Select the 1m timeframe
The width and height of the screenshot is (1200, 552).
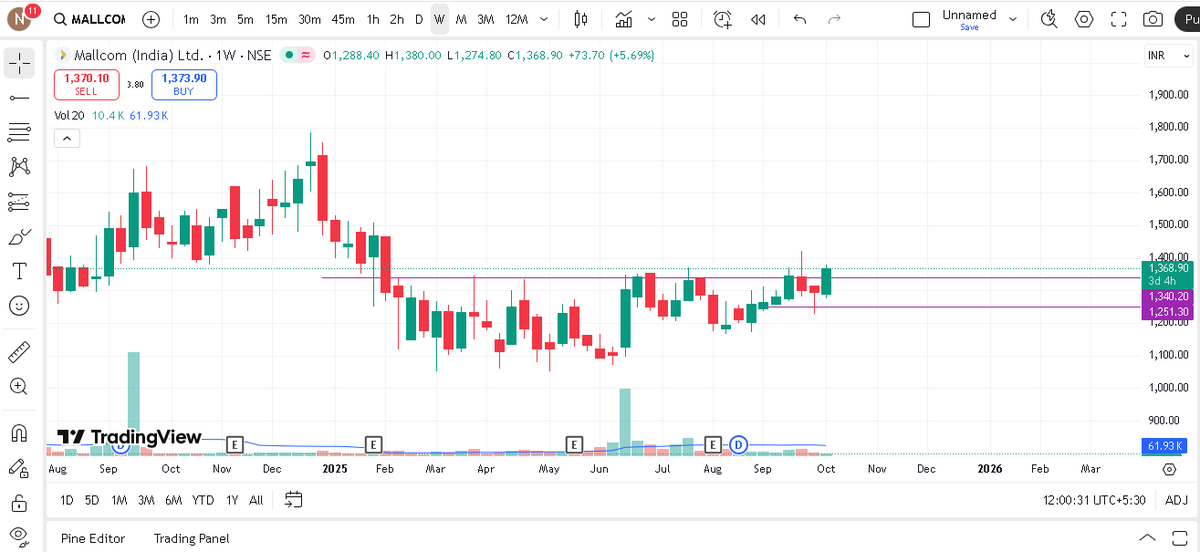point(191,19)
